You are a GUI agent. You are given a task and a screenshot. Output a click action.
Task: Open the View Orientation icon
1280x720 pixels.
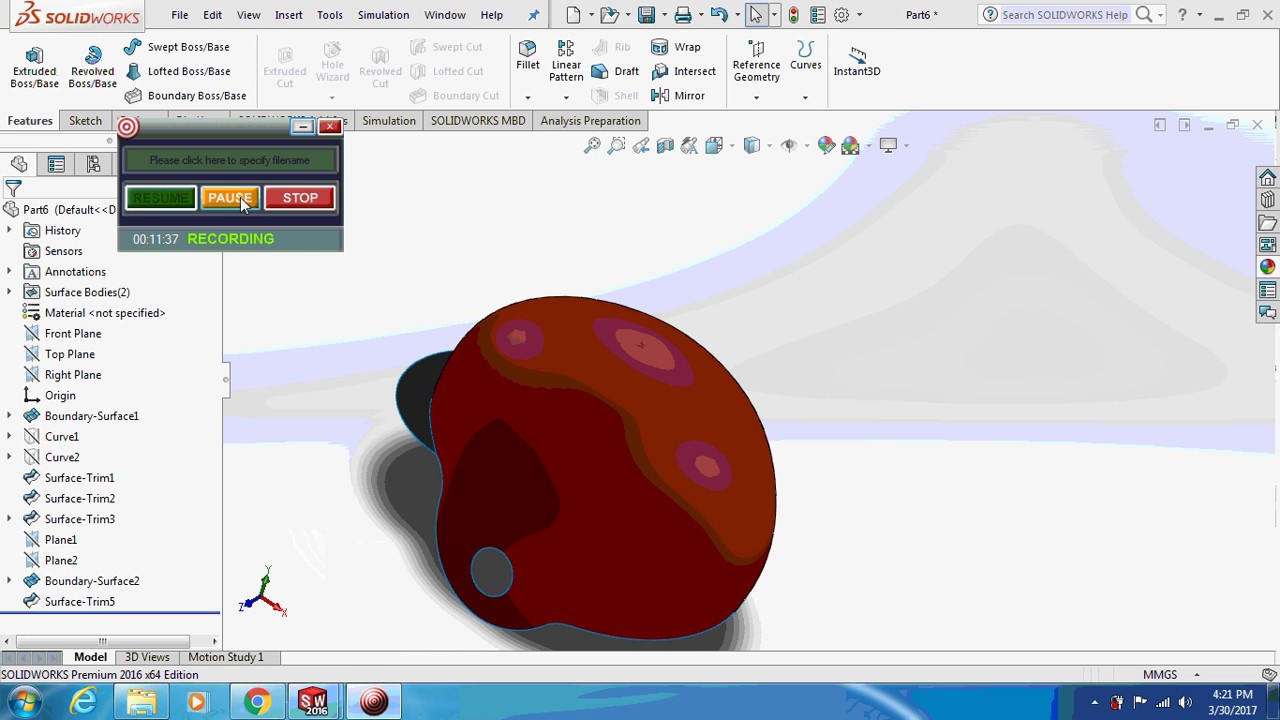pos(714,146)
